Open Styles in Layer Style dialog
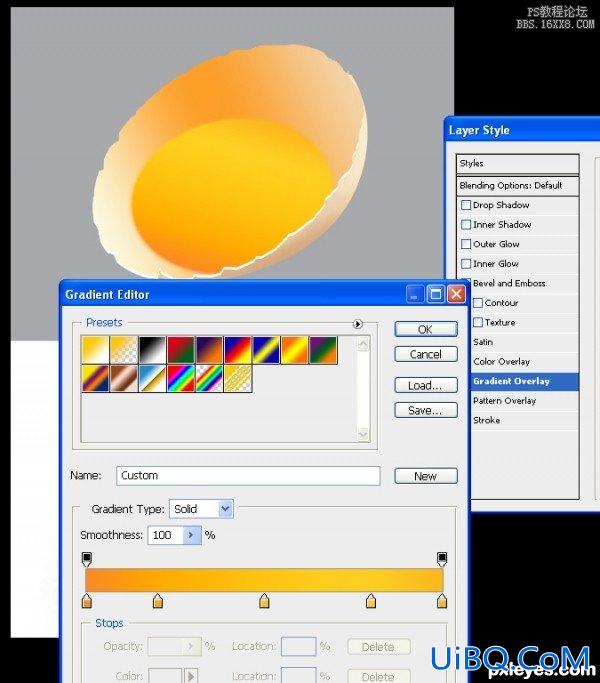The width and height of the screenshot is (600, 683). (517, 163)
